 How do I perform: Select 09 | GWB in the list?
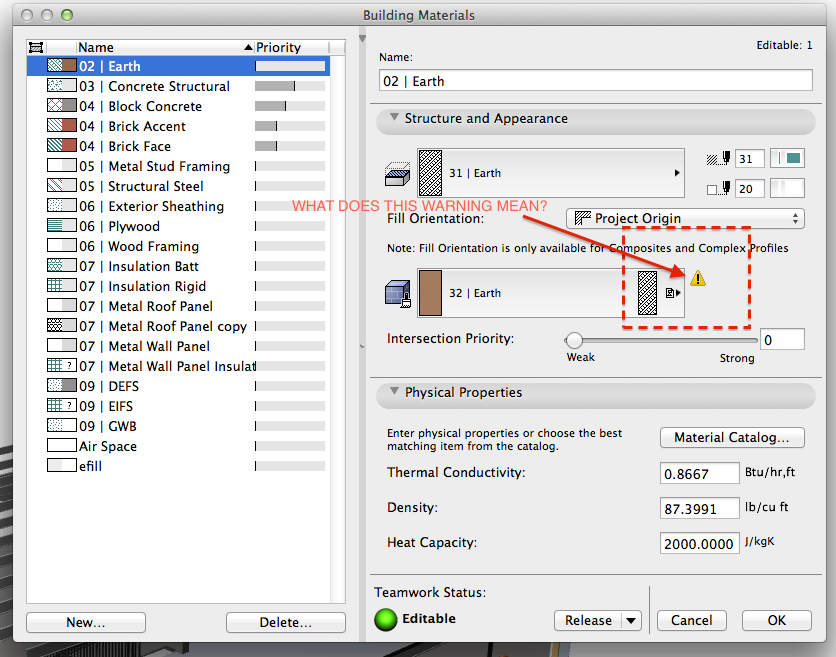click(178, 426)
